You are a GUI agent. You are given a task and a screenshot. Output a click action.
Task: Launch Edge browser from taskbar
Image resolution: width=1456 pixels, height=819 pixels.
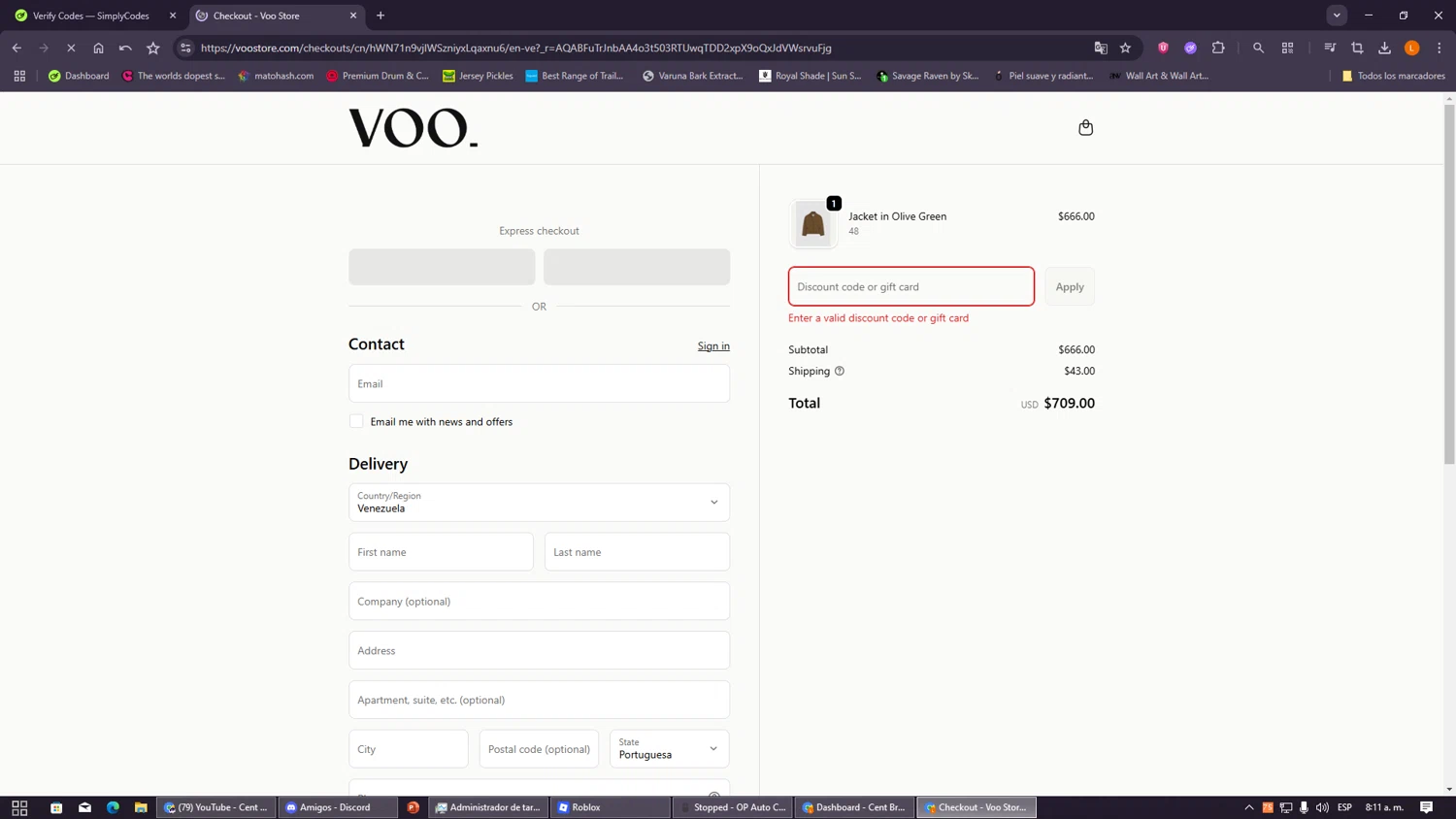[113, 807]
